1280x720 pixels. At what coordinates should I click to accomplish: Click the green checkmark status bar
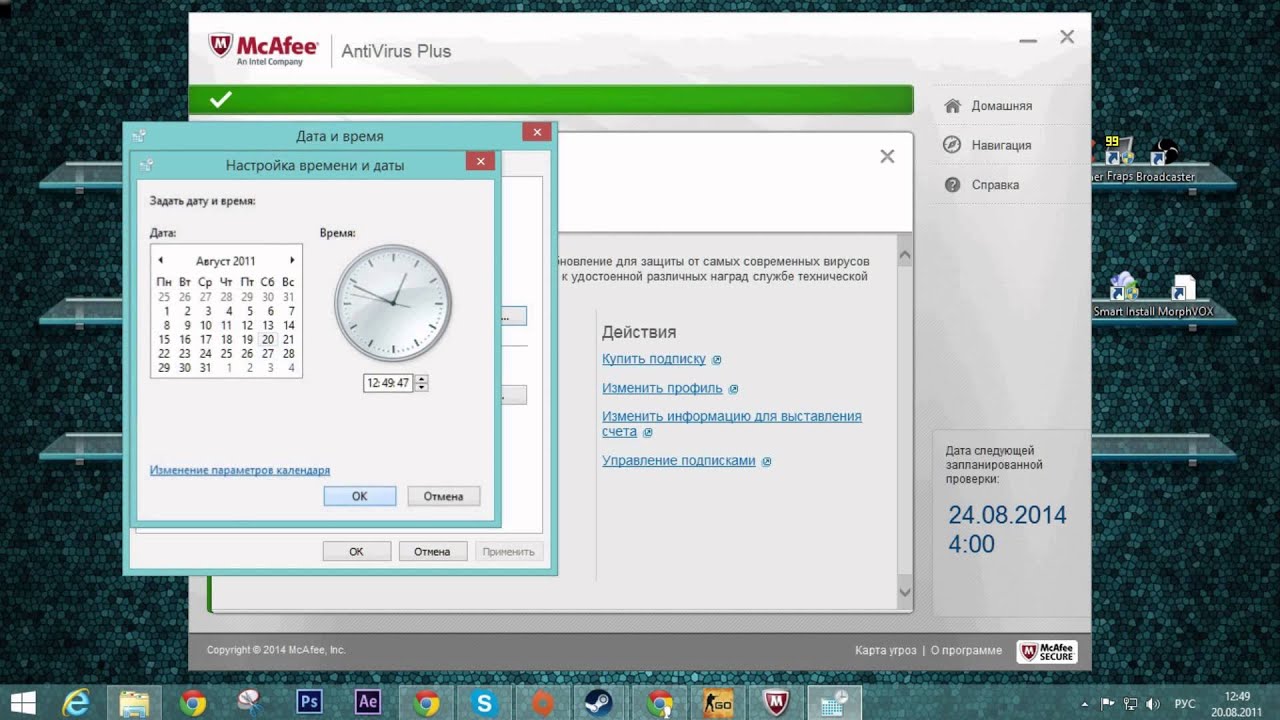551,99
